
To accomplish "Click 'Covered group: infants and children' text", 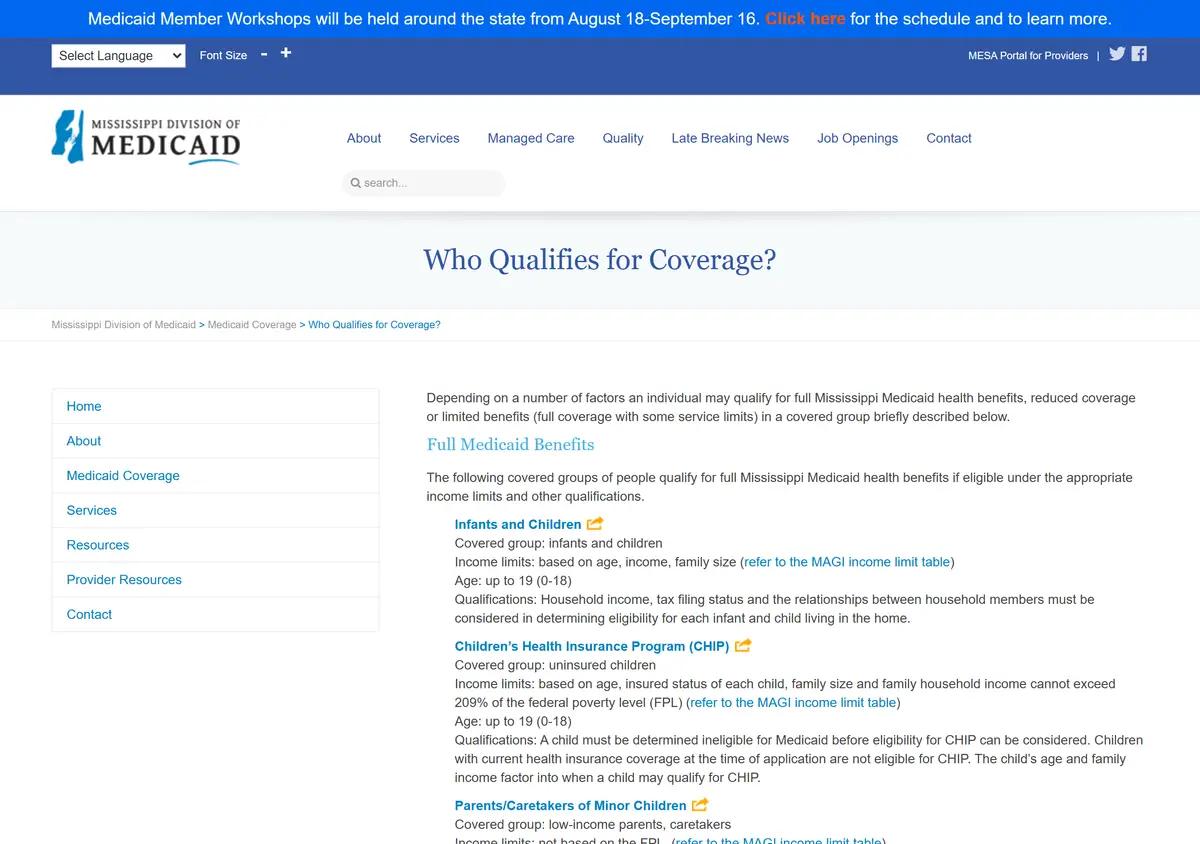I will [x=559, y=543].
